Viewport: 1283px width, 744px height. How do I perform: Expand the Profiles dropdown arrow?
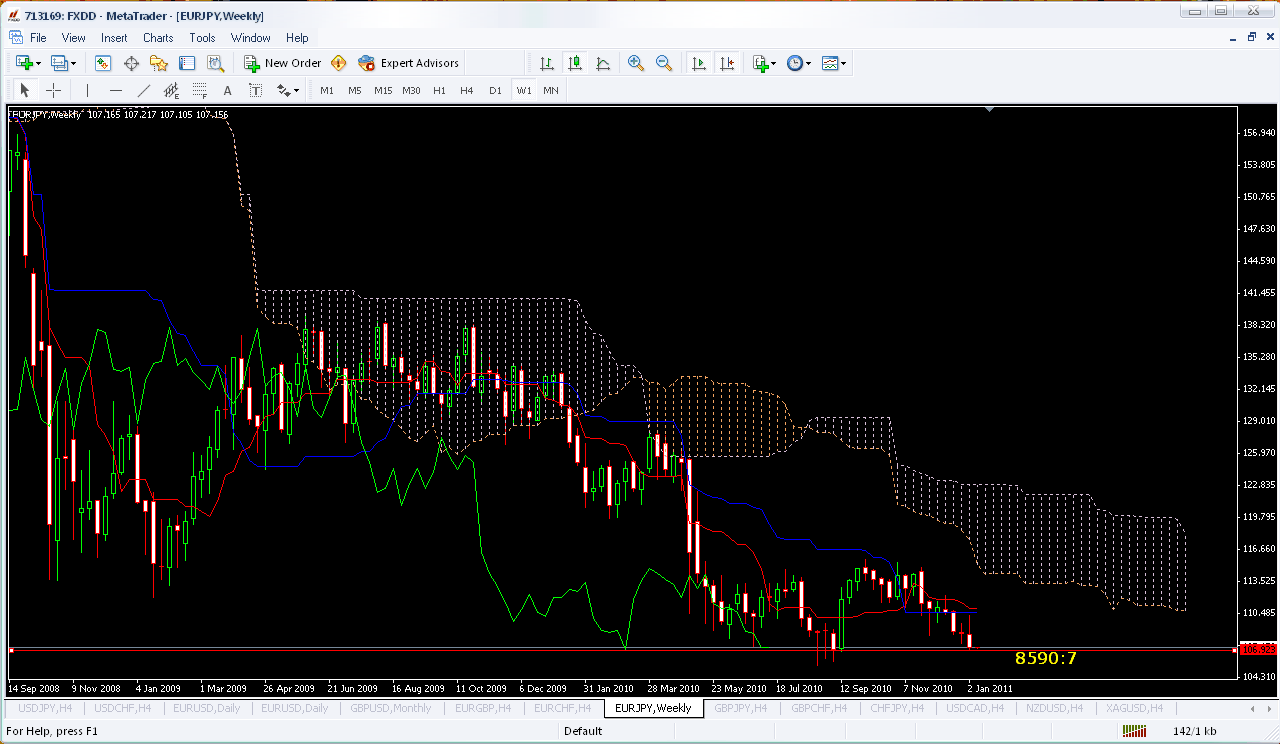coord(74,63)
